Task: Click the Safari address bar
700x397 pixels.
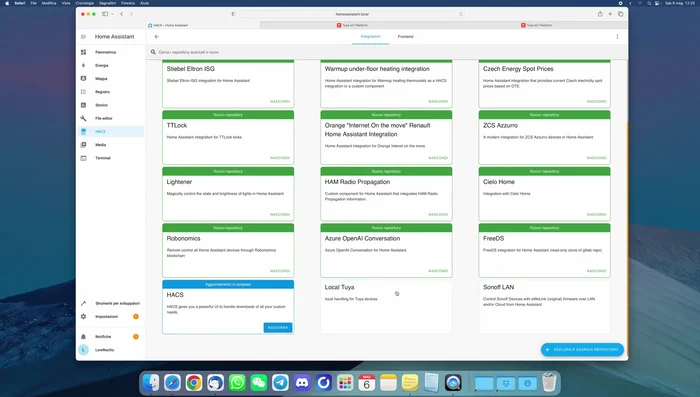Action: pyautogui.click(x=352, y=14)
